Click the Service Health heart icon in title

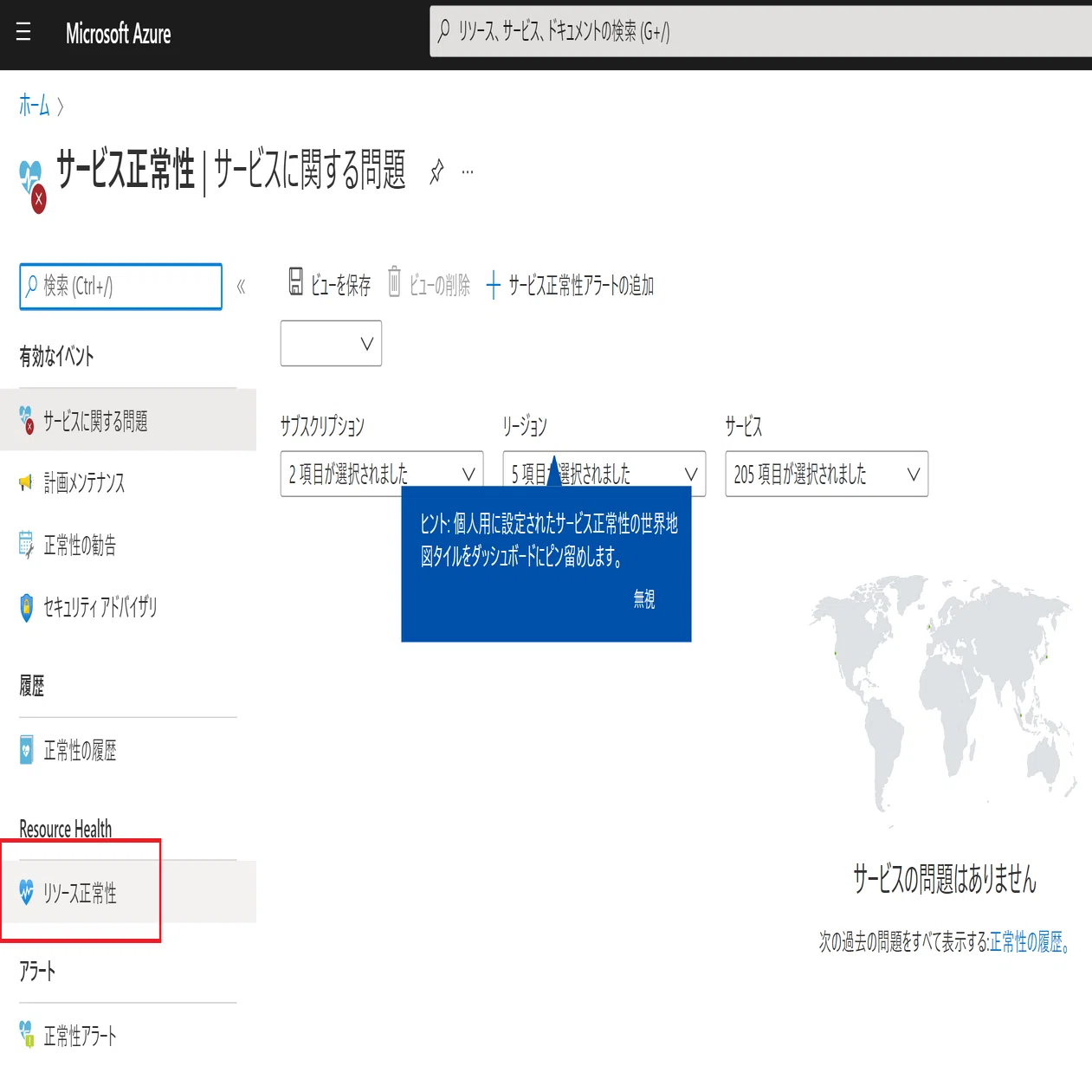click(32, 185)
